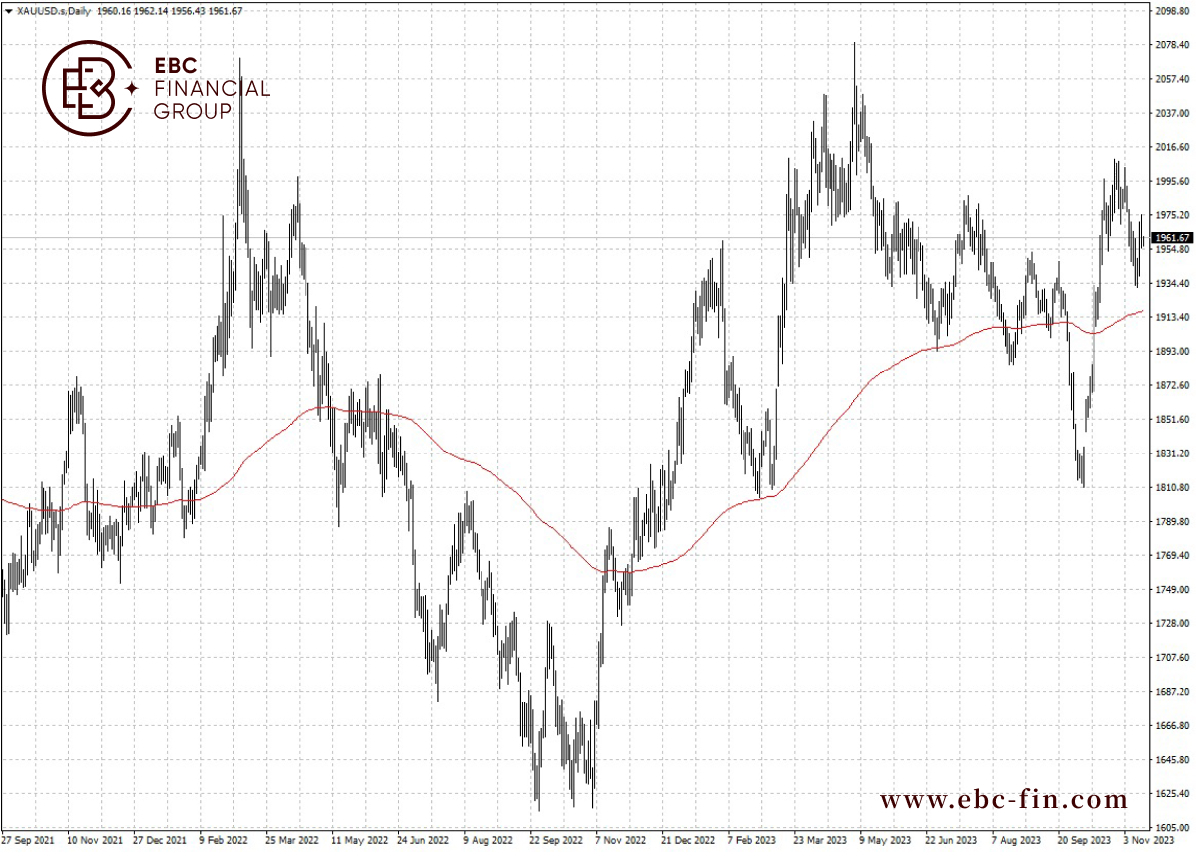
Task: Select the 3 Nov 2023 date label
Action: click(1149, 841)
